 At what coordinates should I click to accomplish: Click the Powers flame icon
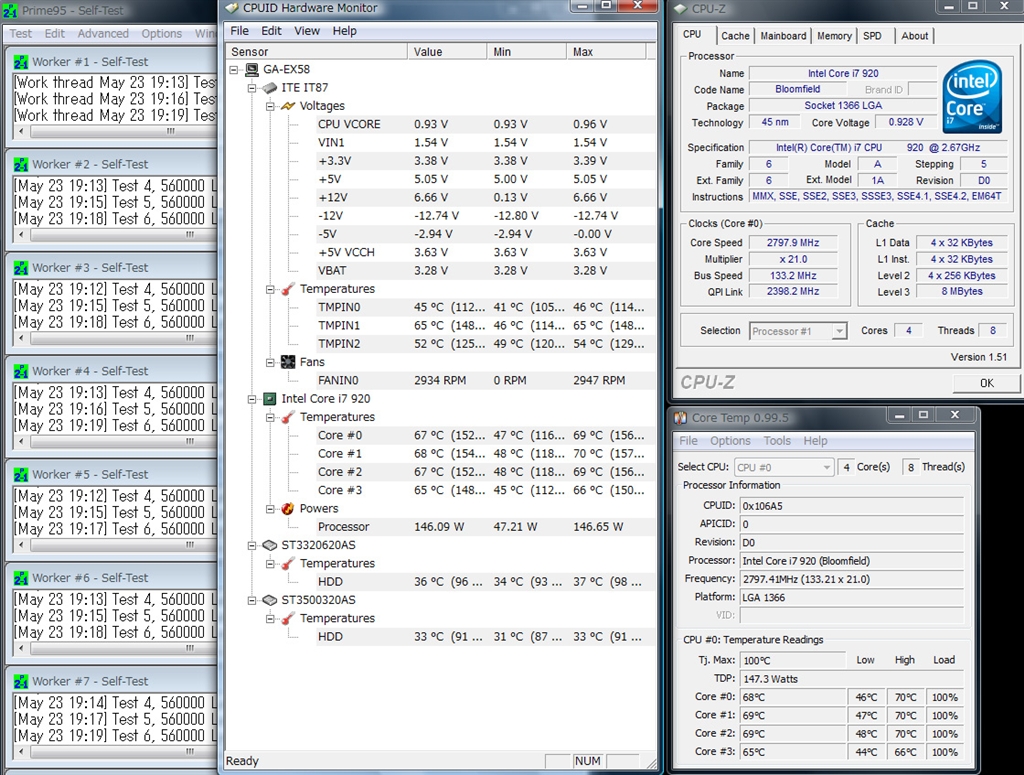pyautogui.click(x=288, y=508)
